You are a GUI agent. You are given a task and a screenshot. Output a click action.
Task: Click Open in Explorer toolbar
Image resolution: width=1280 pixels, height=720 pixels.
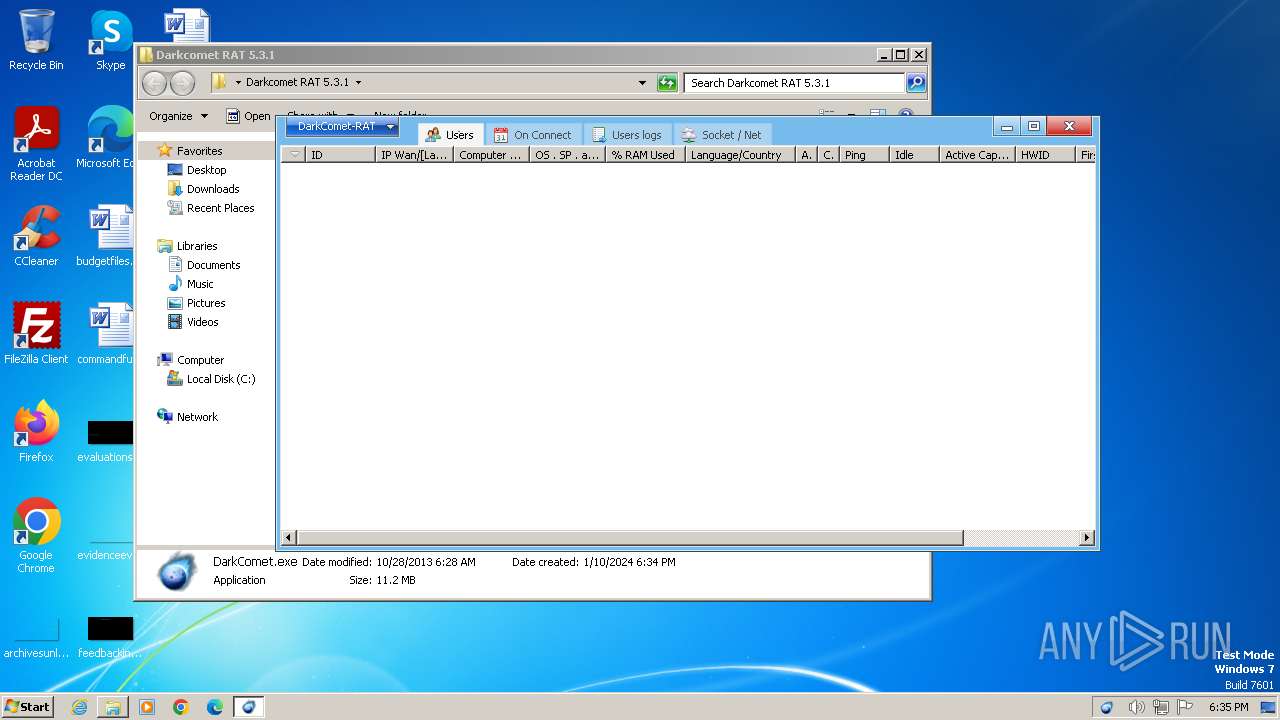tap(248, 116)
